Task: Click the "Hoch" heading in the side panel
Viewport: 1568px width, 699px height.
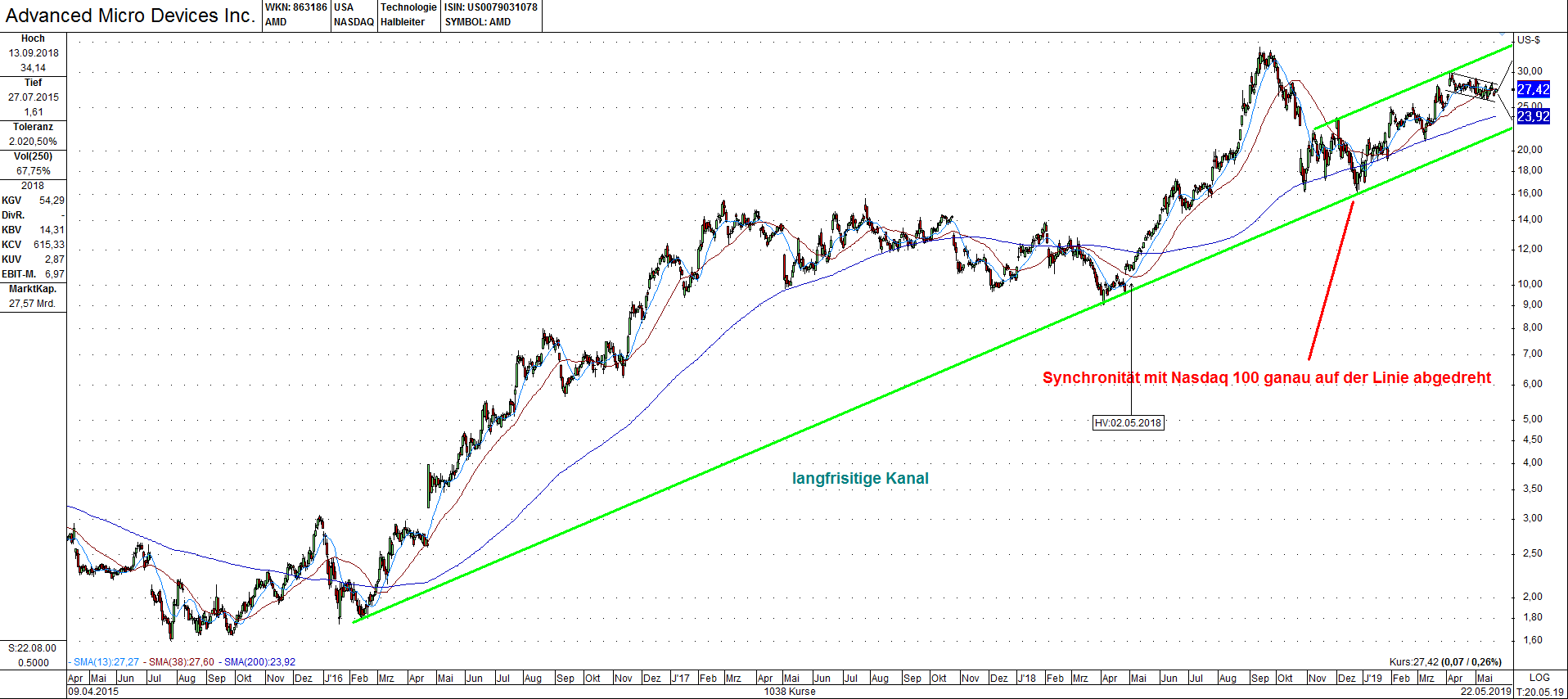Action: [x=33, y=38]
